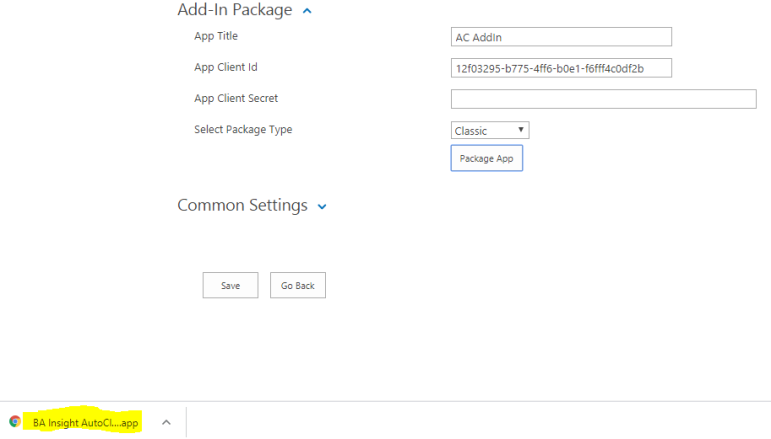Collapse the Add-In Package section chevron

[x=307, y=11]
